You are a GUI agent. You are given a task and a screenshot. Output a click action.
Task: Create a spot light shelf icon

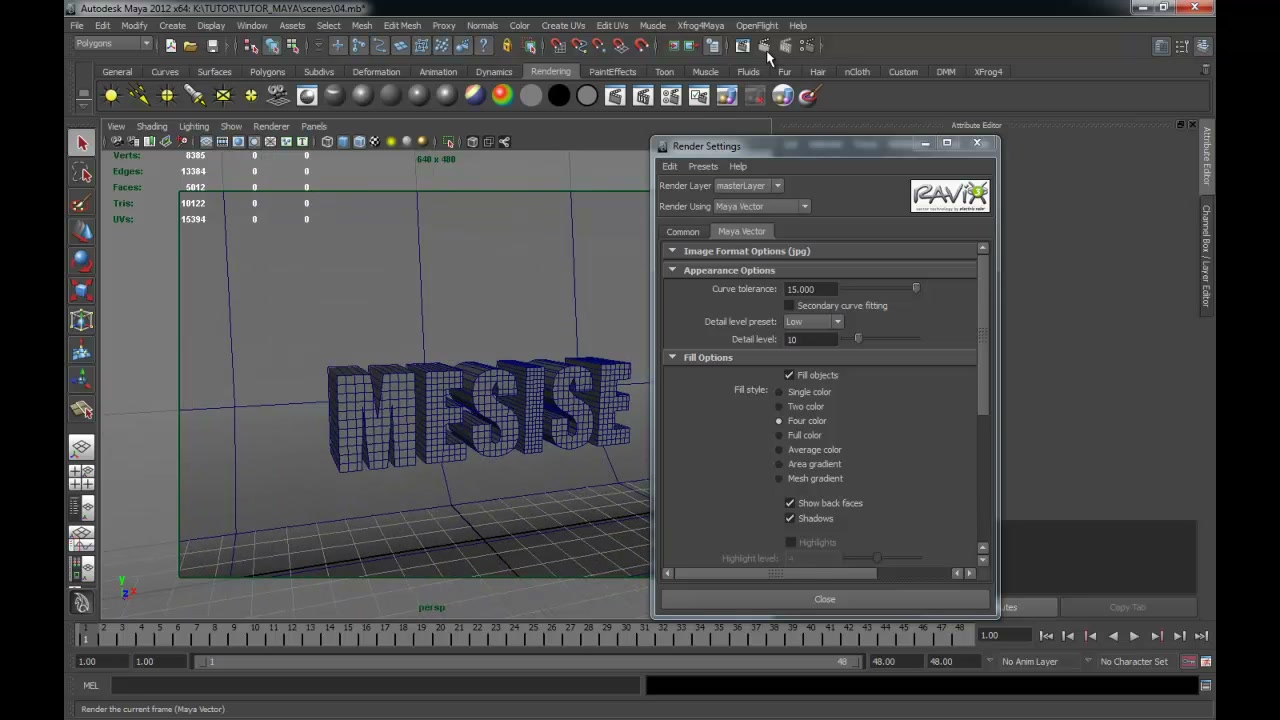[x=195, y=96]
